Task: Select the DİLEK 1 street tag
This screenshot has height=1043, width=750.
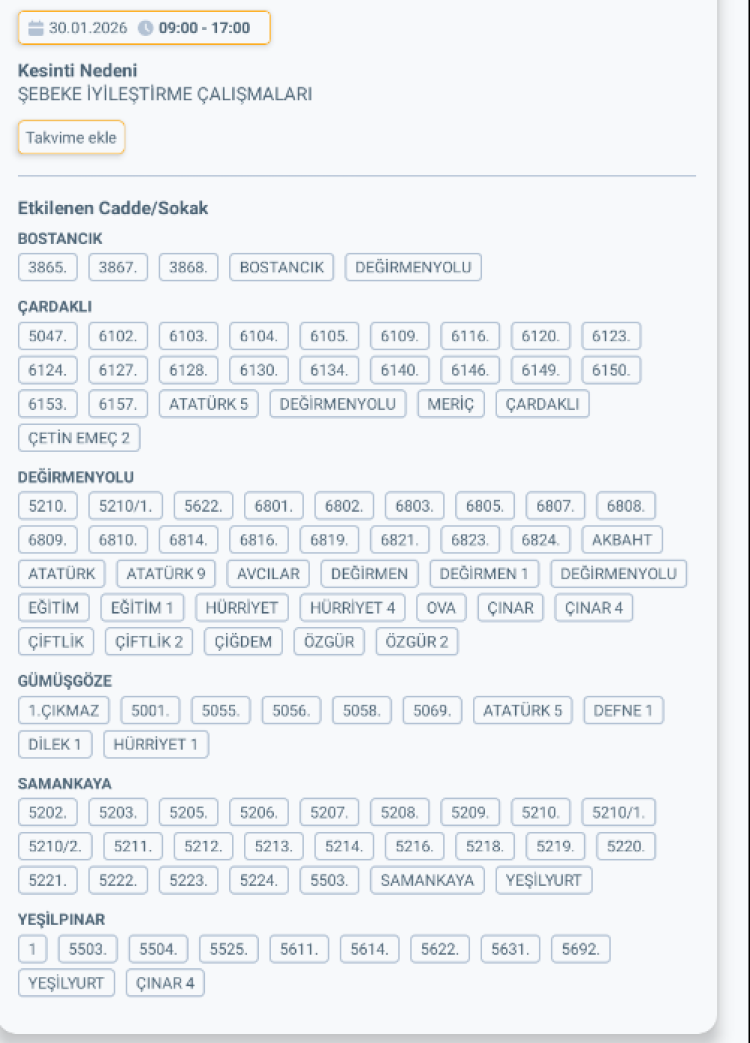Action: tap(55, 744)
